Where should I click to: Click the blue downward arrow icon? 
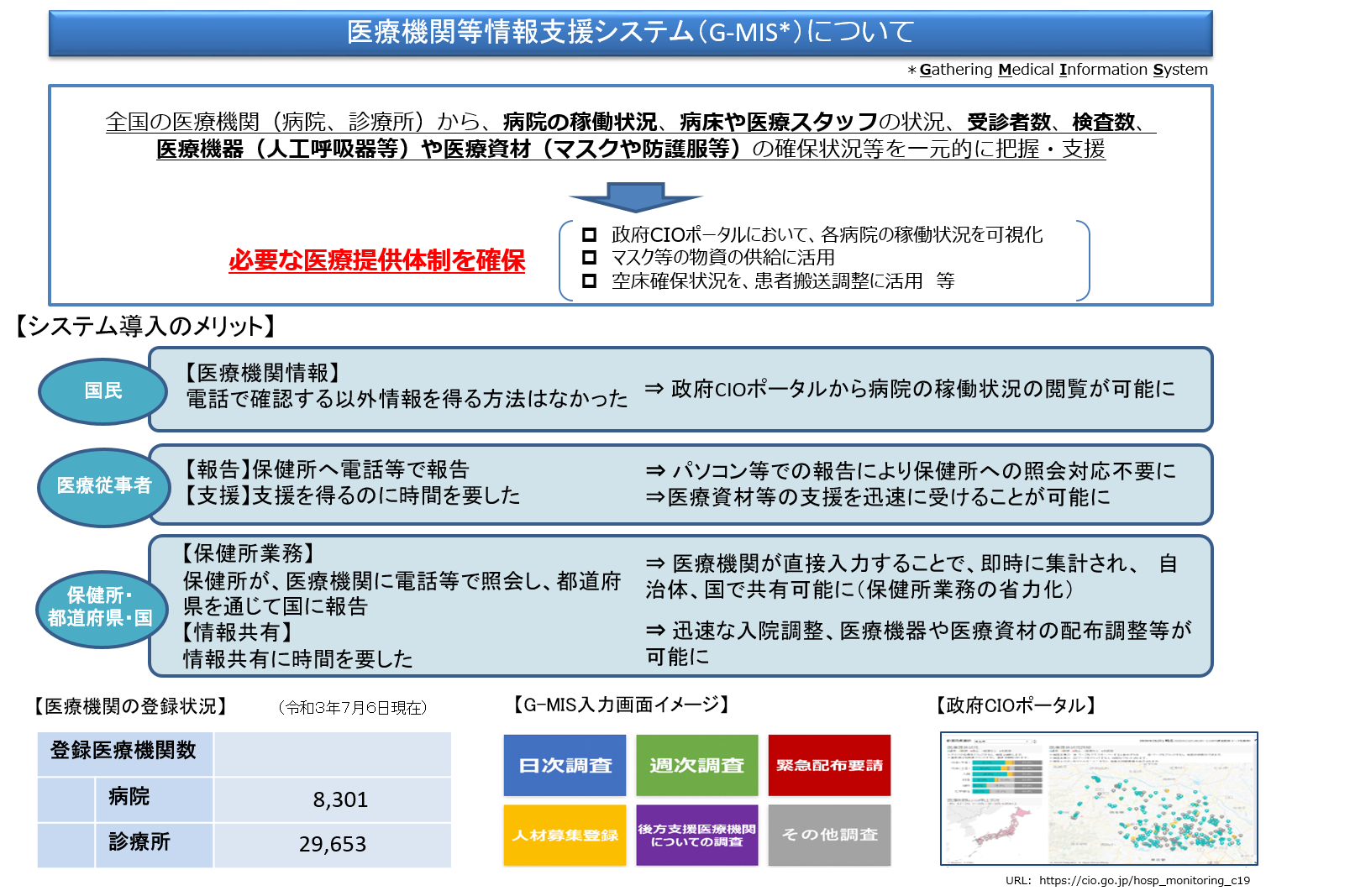pyautogui.click(x=635, y=196)
